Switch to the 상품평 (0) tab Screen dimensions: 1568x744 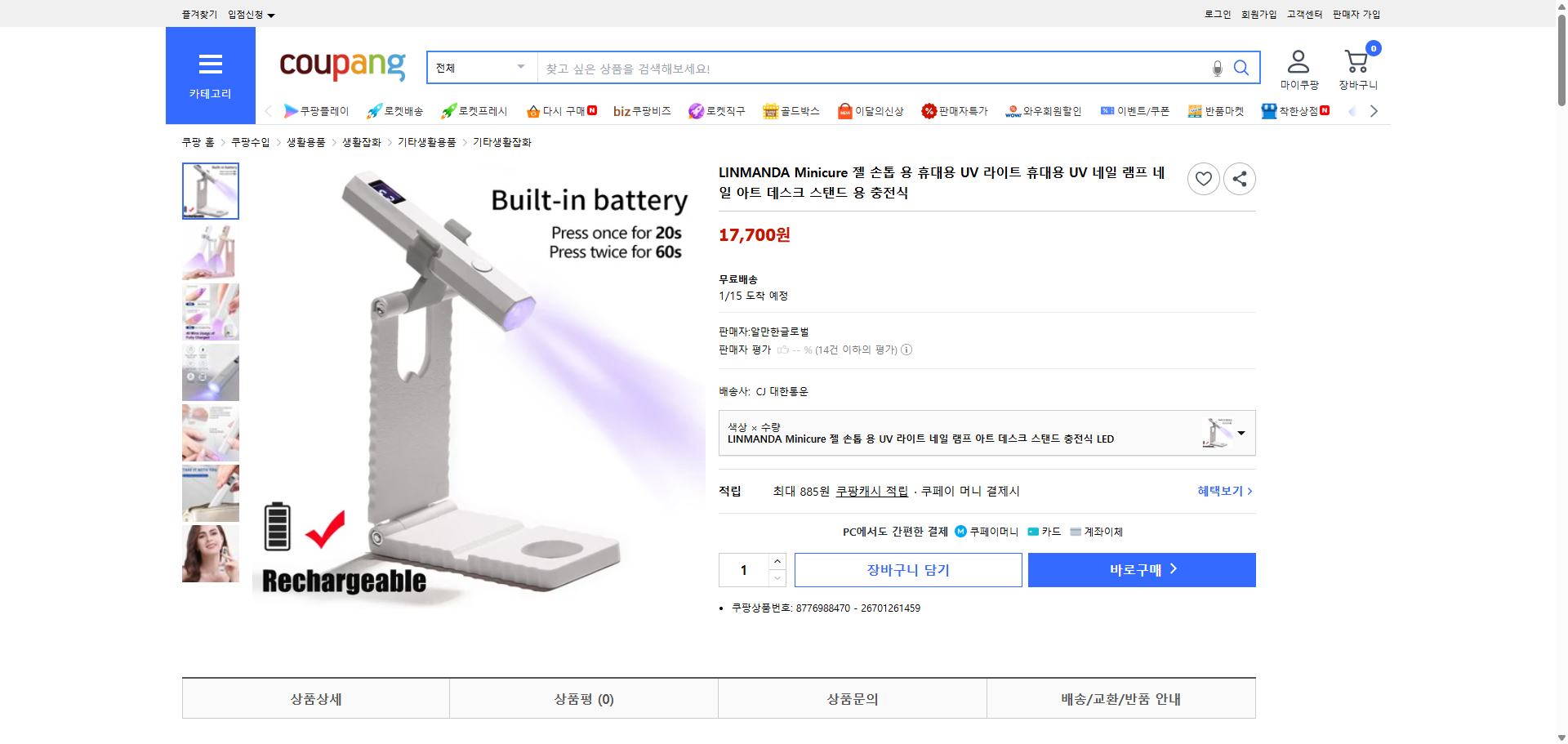click(x=583, y=698)
